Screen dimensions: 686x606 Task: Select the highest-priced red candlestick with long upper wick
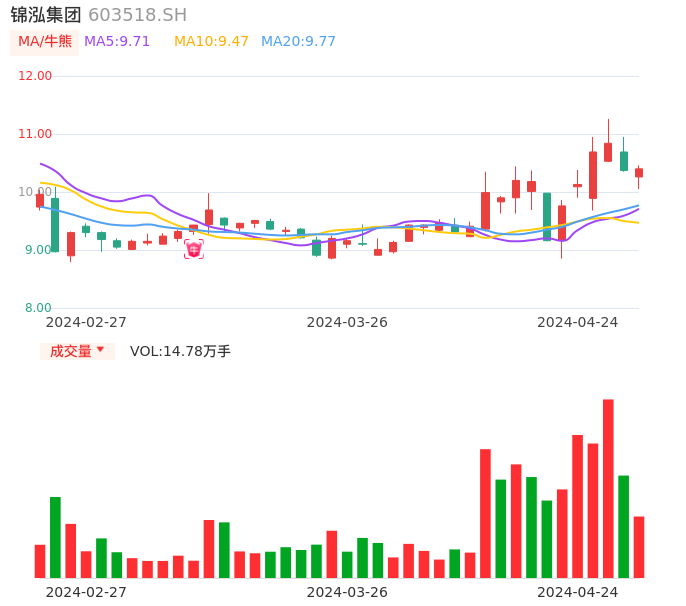click(608, 151)
